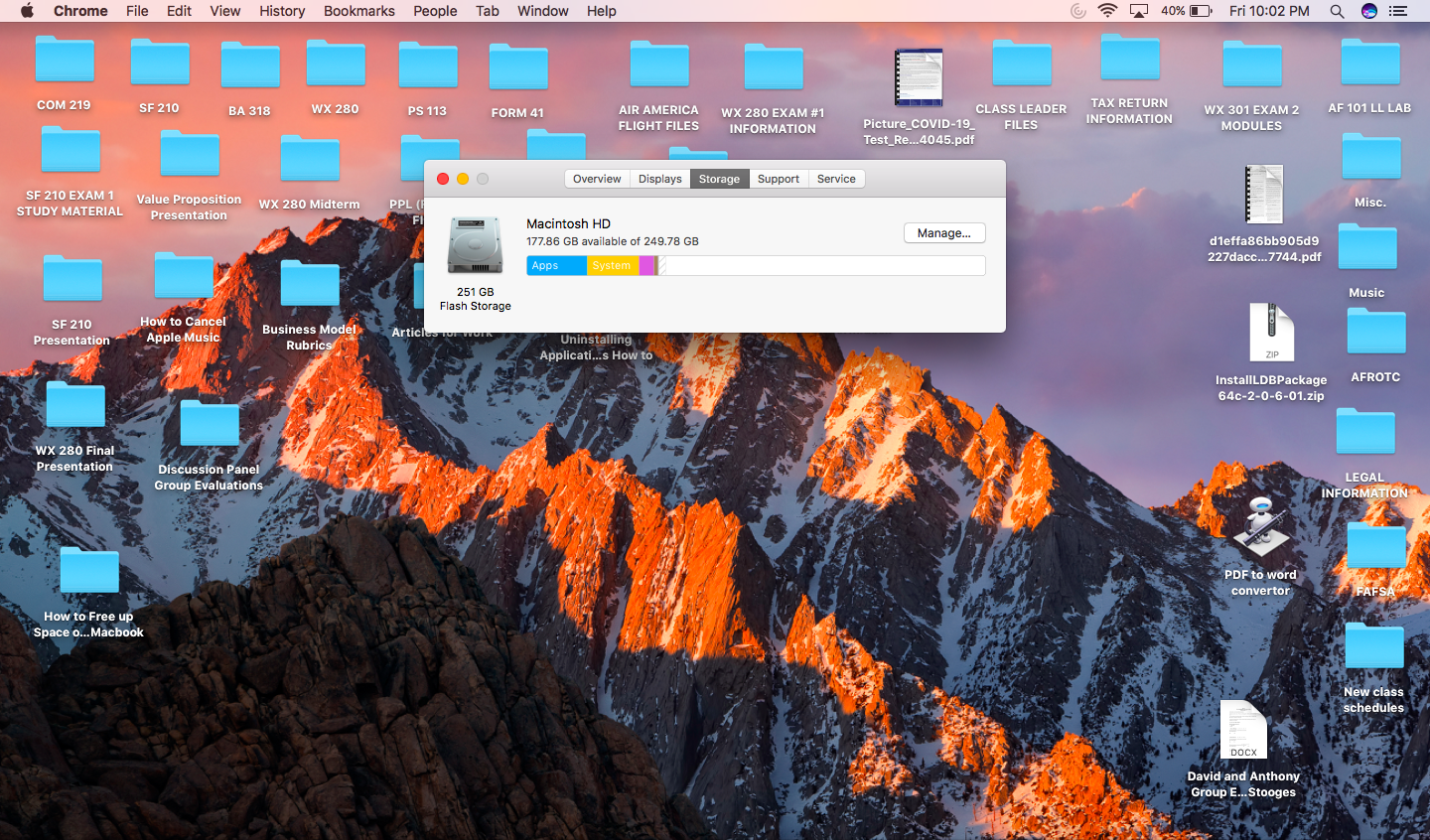Image resolution: width=1430 pixels, height=840 pixels.
Task: Open the Support tab
Action: pyautogui.click(x=778, y=179)
